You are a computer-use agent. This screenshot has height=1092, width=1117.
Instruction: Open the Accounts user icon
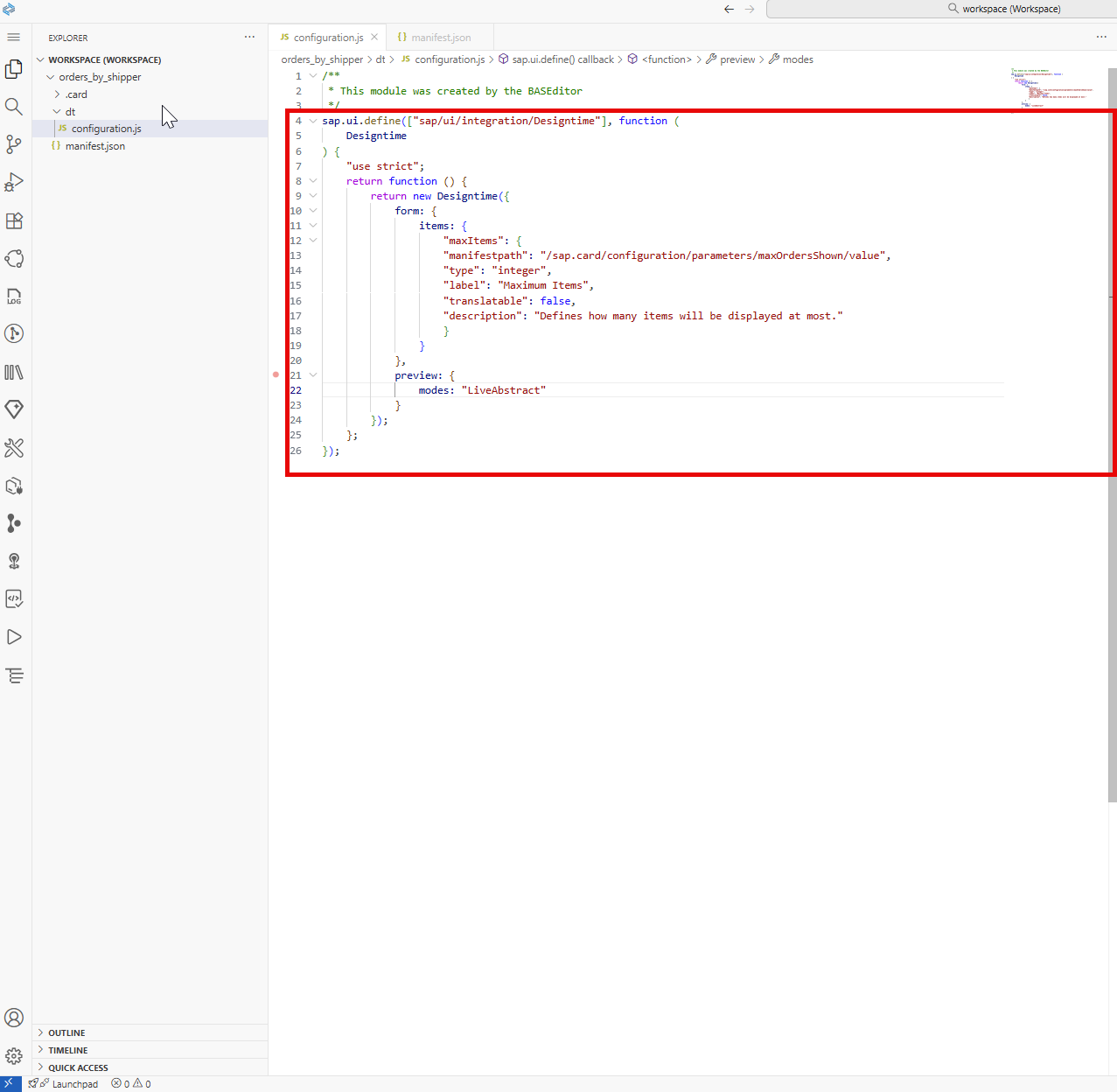click(x=14, y=1018)
